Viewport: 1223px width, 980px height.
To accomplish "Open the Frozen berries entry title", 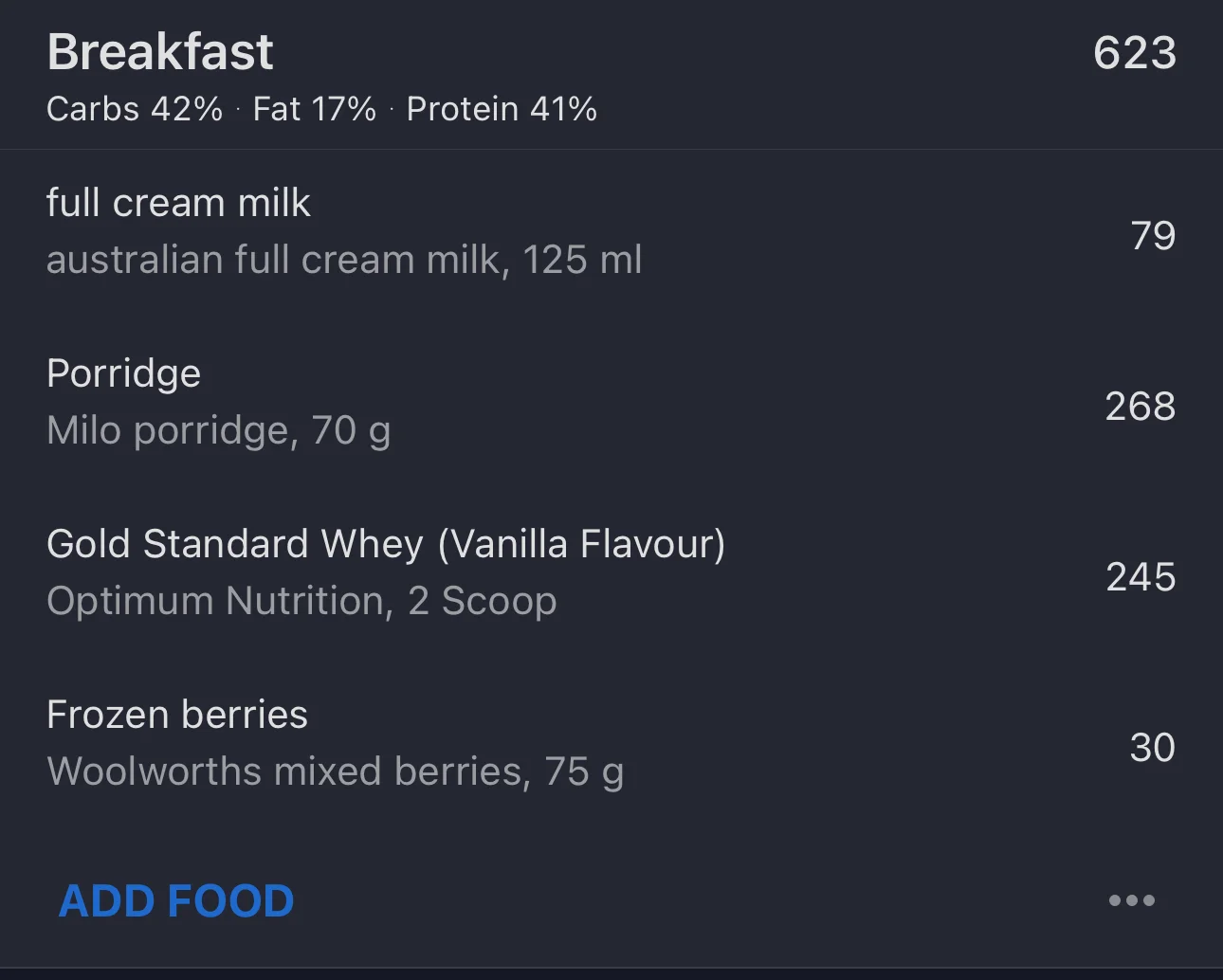I will coord(177,715).
